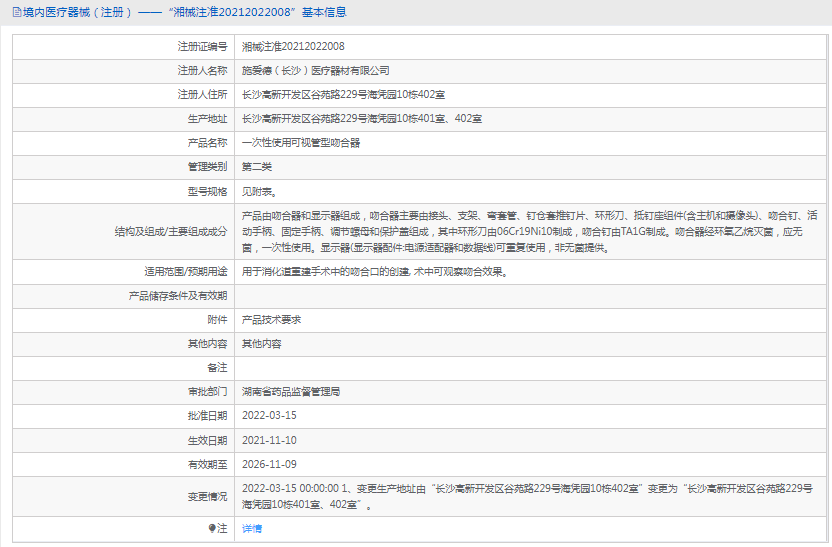Select expiry date 2026-11-09
Image resolution: width=832 pixels, height=547 pixels.
pyautogui.click(x=269, y=464)
